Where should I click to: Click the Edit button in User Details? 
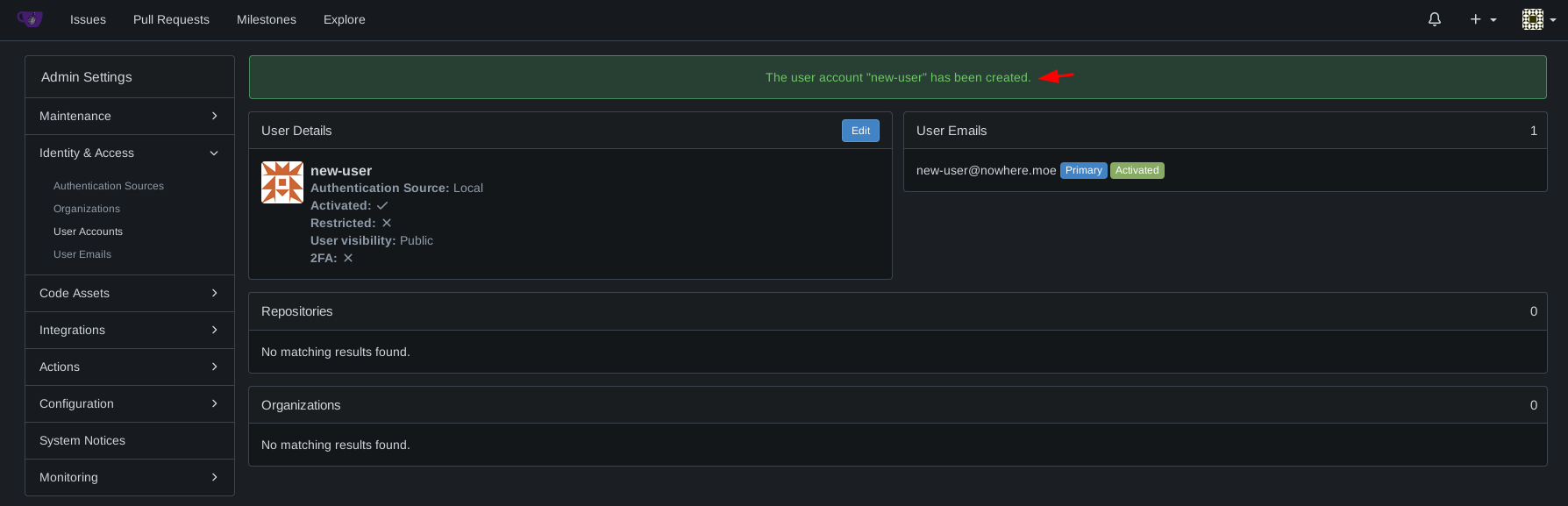click(860, 131)
